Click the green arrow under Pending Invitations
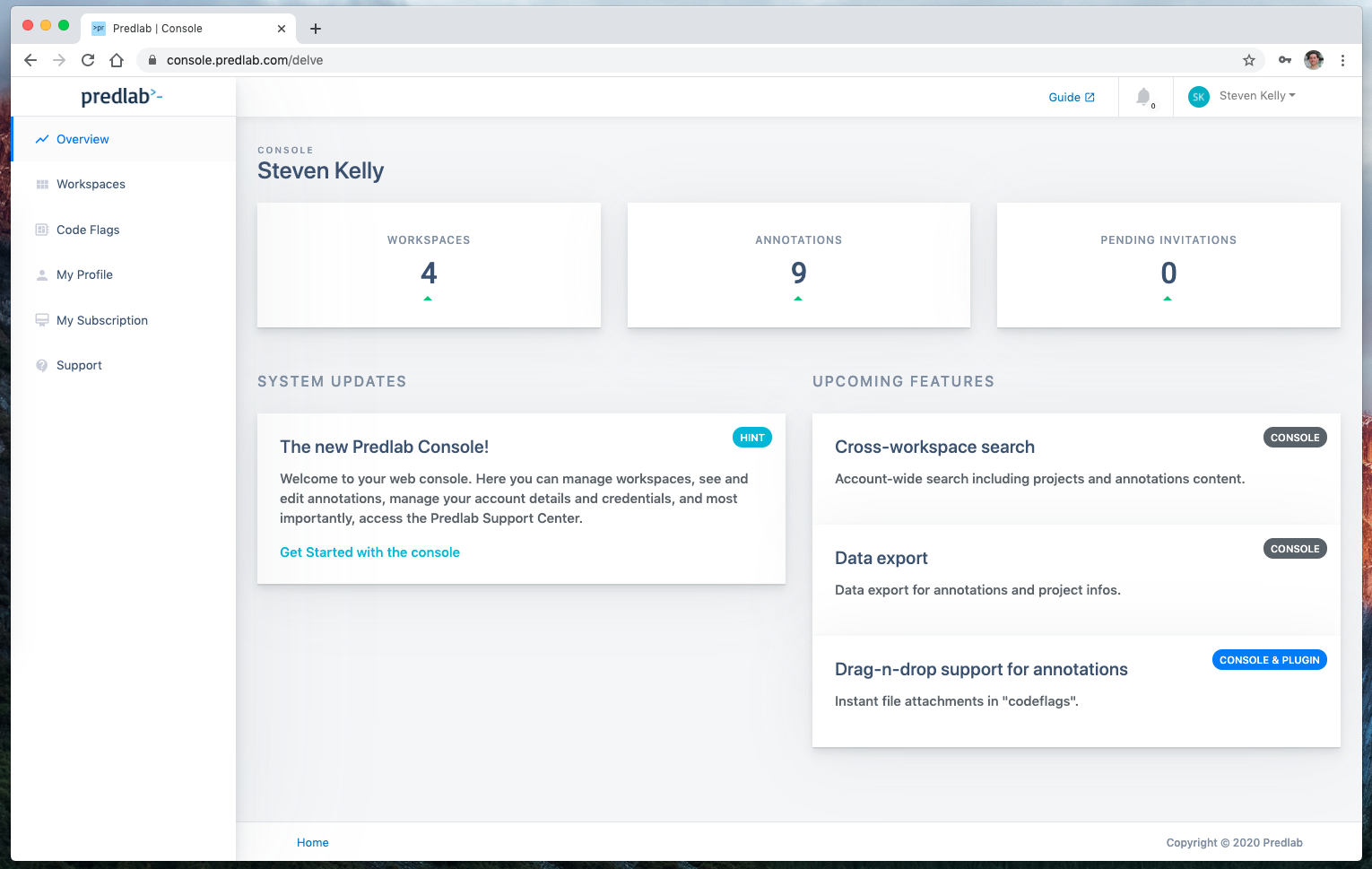 pos(1168,299)
